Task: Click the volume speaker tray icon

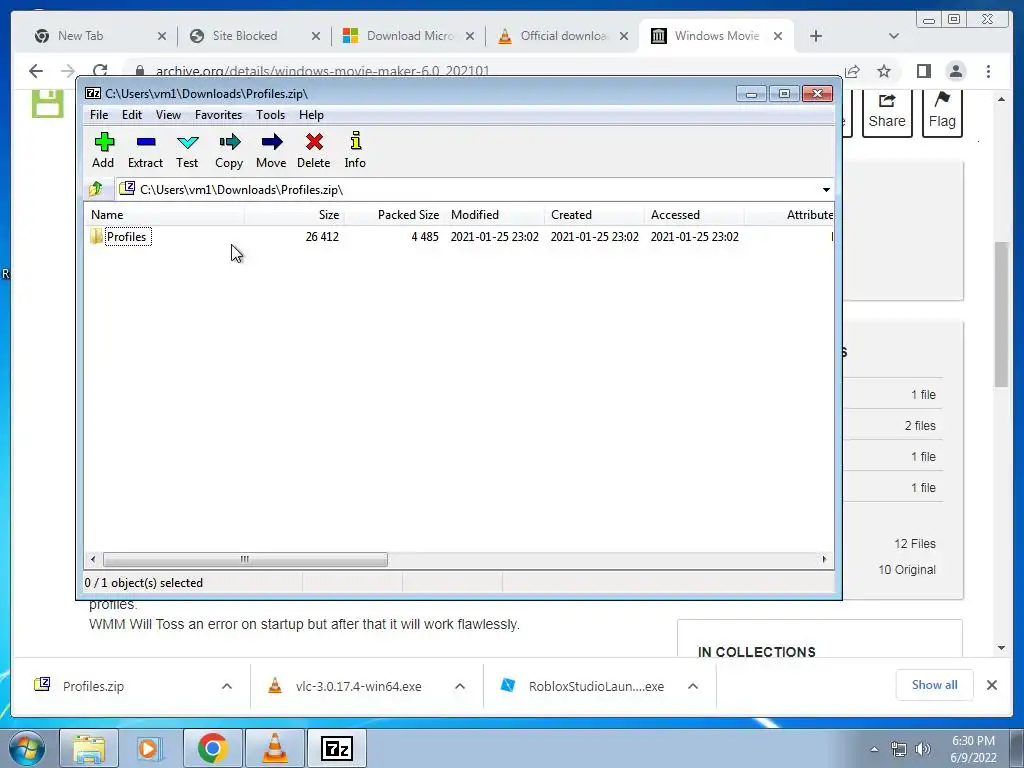Action: click(923, 749)
